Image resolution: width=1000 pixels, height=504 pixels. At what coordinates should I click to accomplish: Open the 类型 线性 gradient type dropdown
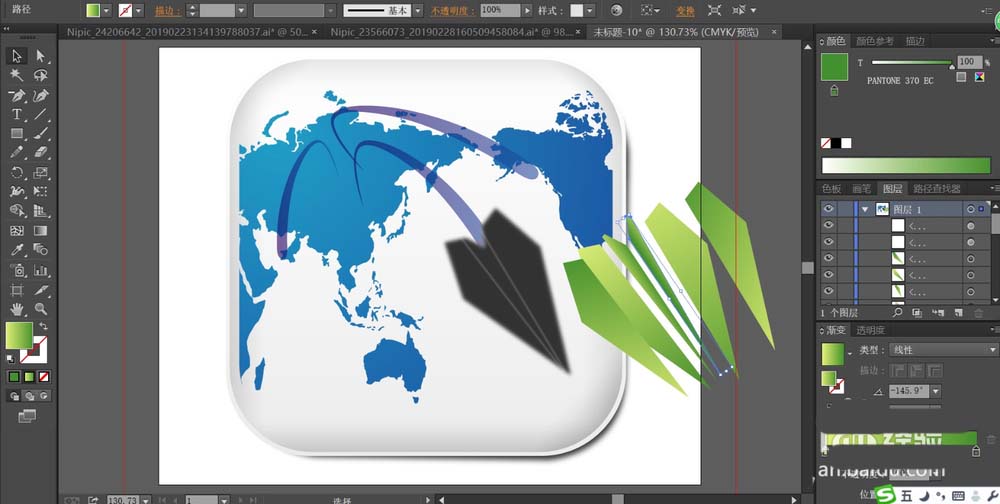click(x=944, y=350)
